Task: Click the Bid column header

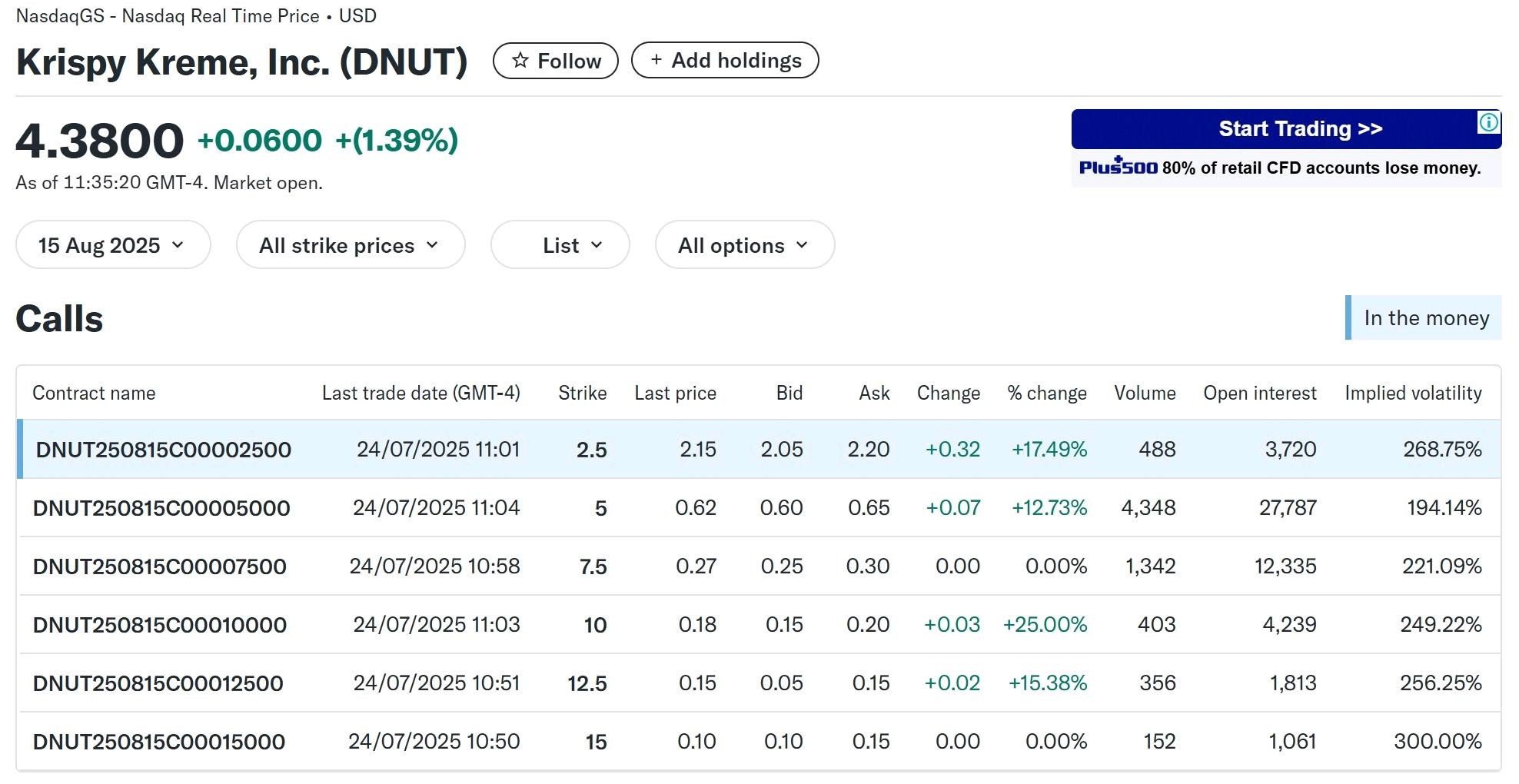Action: [789, 393]
